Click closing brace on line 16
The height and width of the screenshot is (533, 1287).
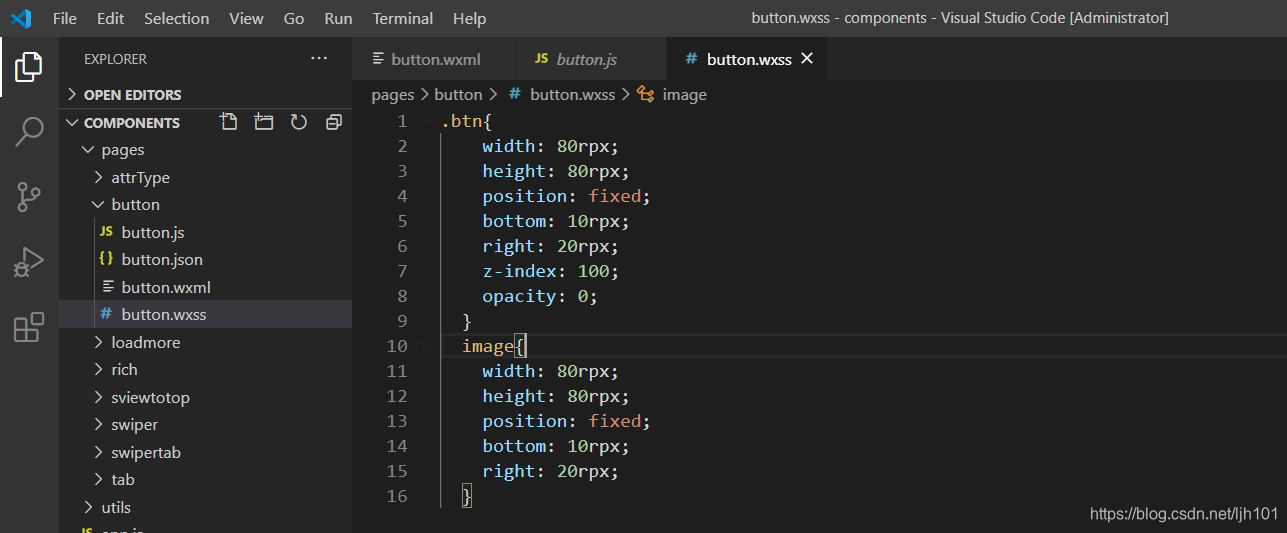(467, 496)
